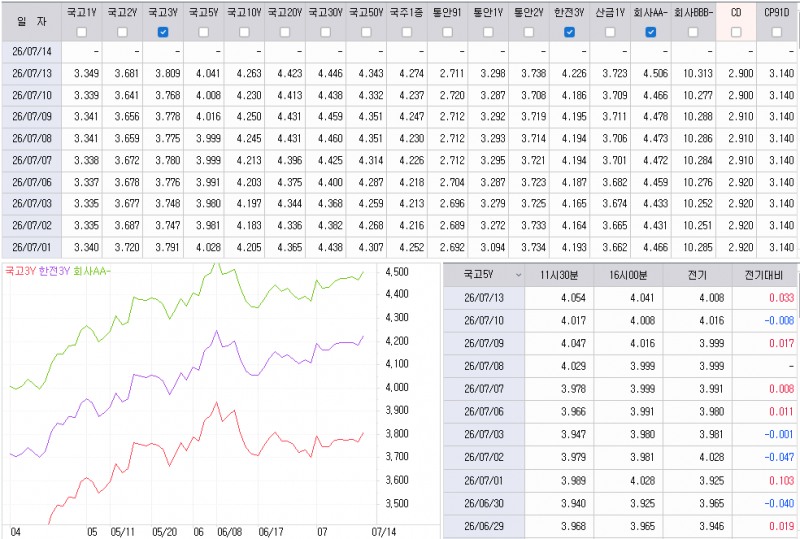Disable the 회사AA- checkbox
The height and width of the screenshot is (539, 800).
(x=651, y=32)
